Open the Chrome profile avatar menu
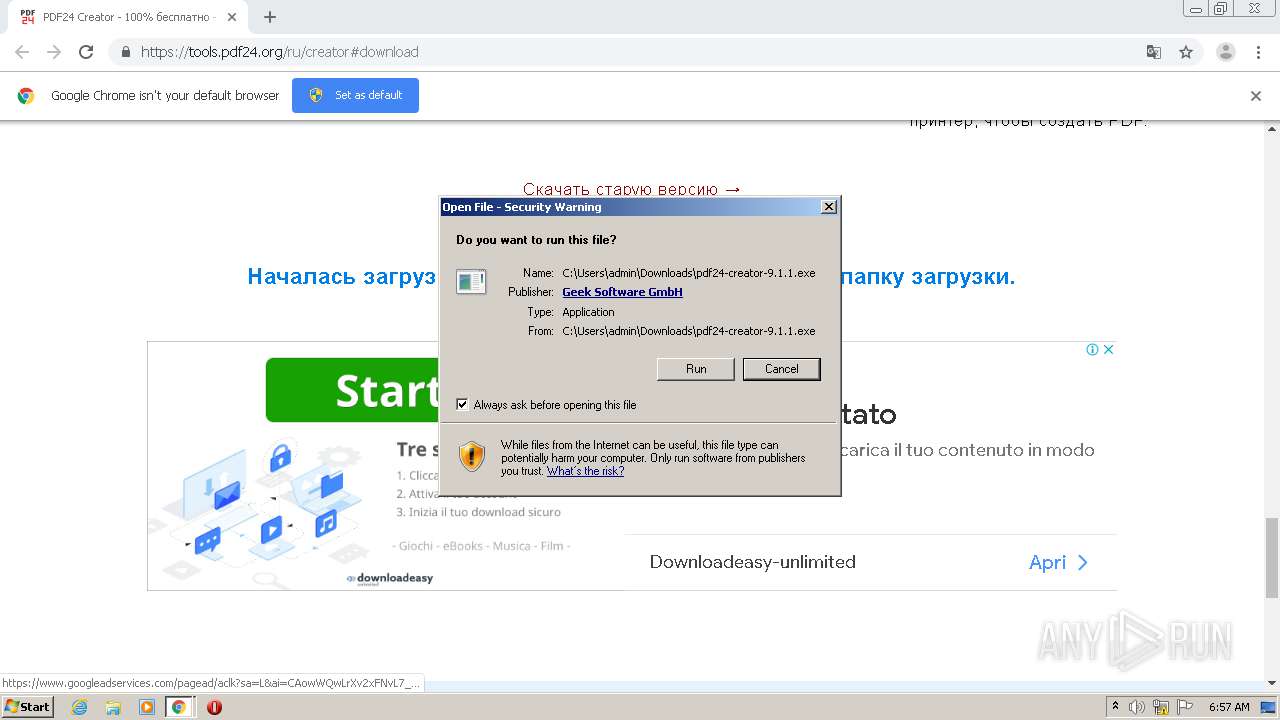Screen dimensions: 1280x720 pyautogui.click(x=1226, y=52)
